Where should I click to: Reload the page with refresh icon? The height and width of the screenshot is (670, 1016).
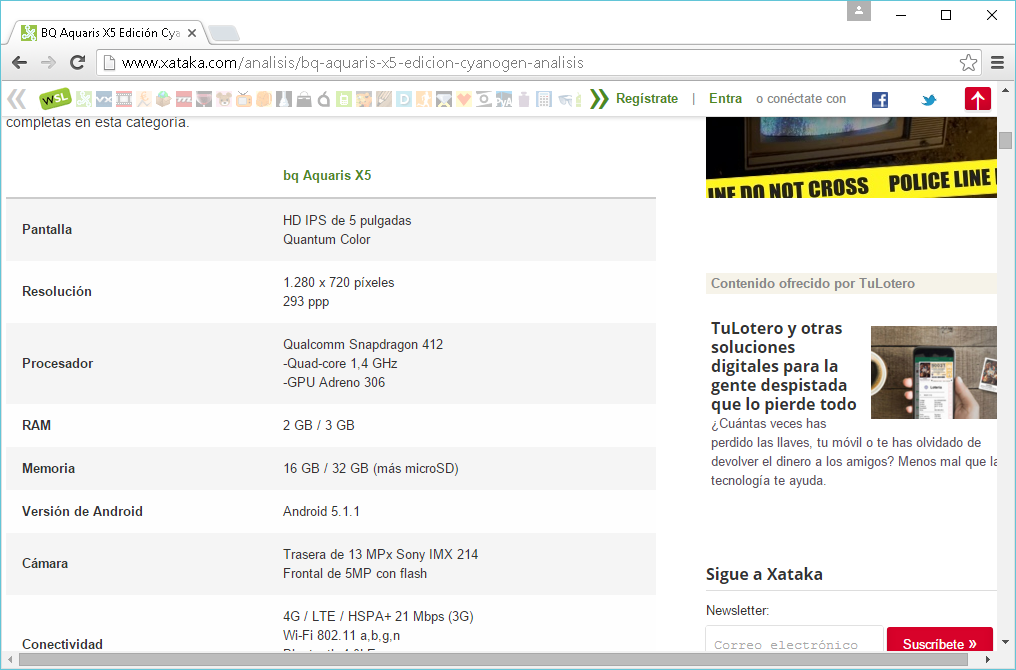[78, 63]
